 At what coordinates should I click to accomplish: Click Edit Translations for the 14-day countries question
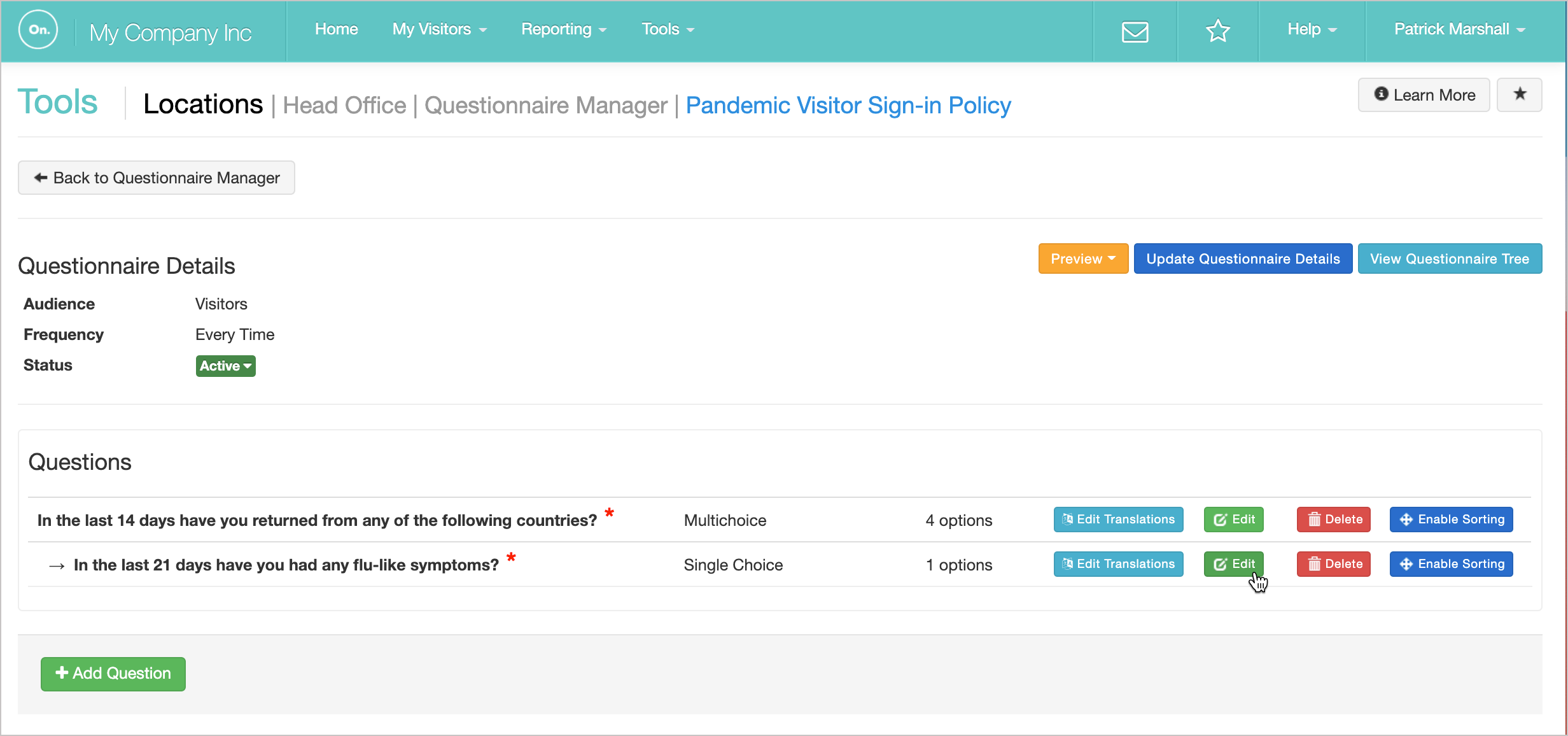click(x=1118, y=520)
